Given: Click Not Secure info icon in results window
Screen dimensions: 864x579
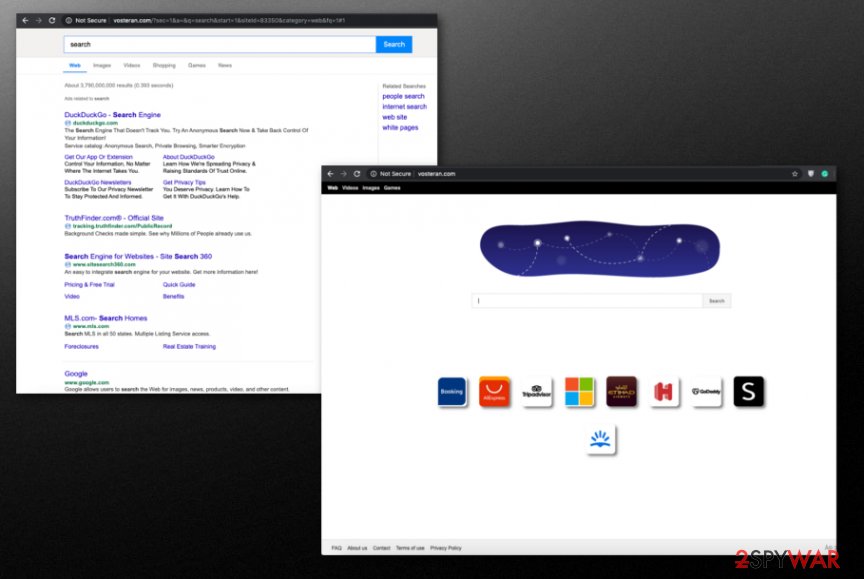Looking at the screenshot, I should [69, 20].
